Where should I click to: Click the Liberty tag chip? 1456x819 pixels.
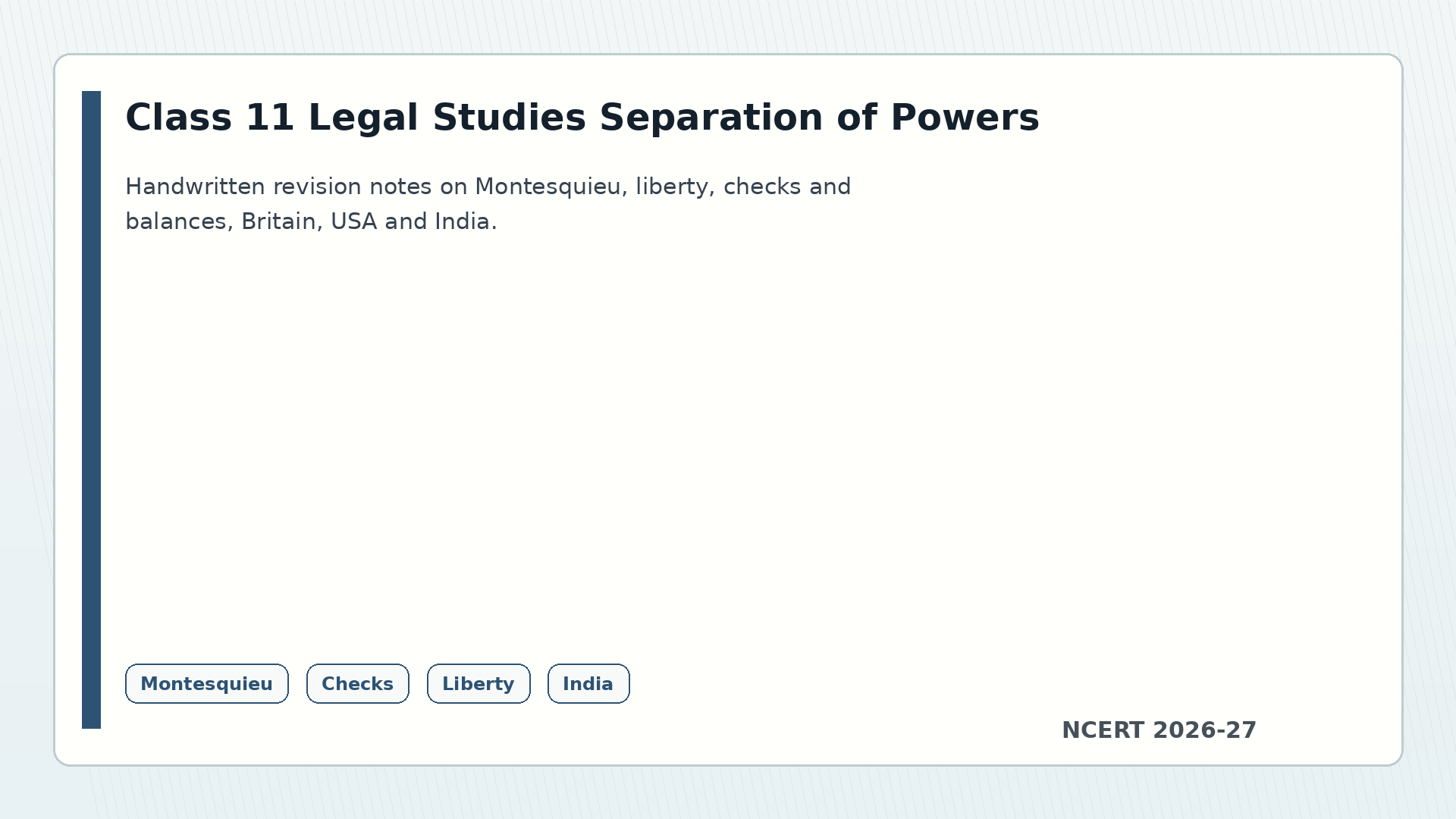[479, 684]
